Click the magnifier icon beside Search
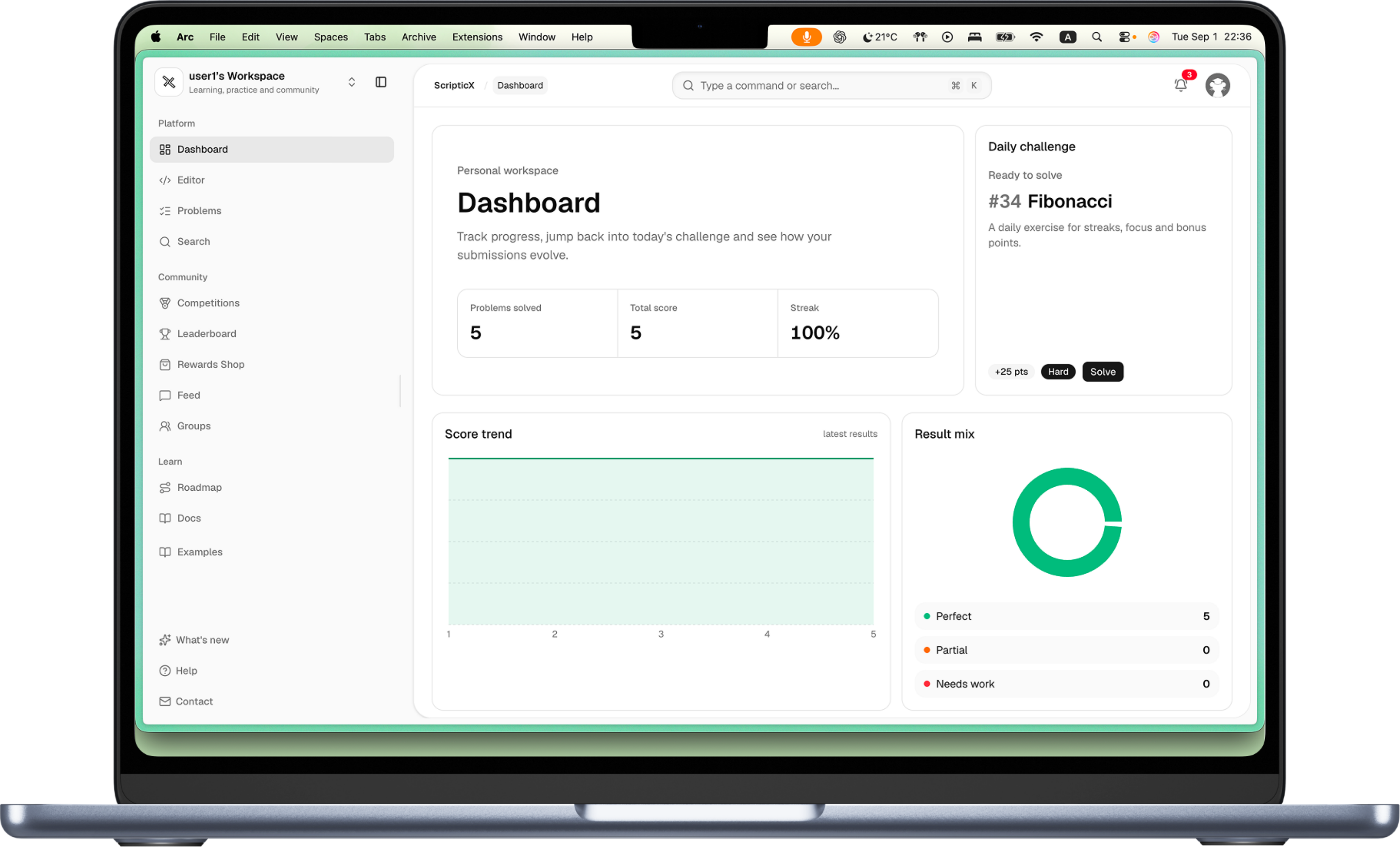1400x847 pixels. [x=165, y=242]
